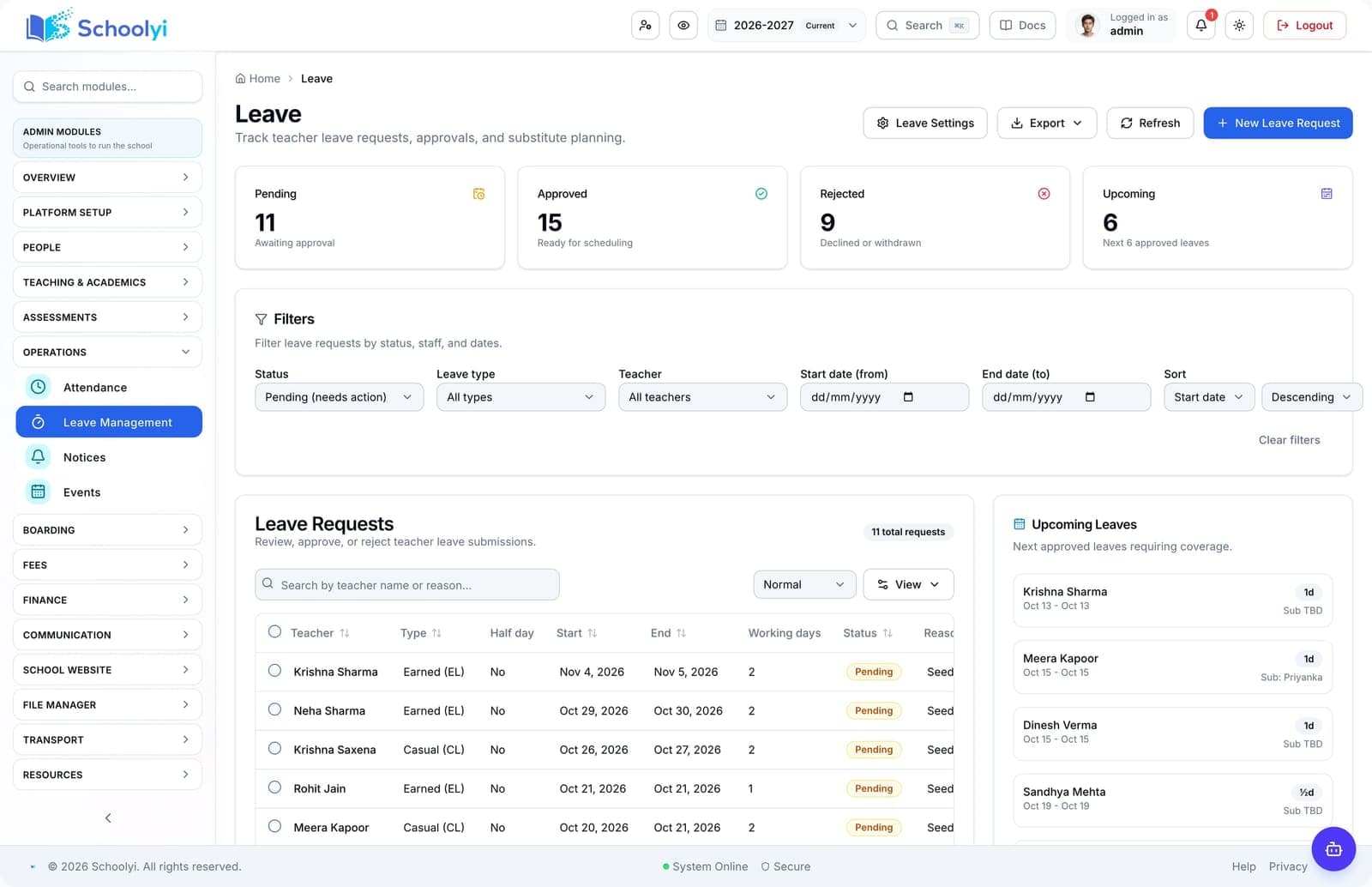Open the All teachers dropdown
This screenshot has height=887, width=1372.
click(x=702, y=397)
